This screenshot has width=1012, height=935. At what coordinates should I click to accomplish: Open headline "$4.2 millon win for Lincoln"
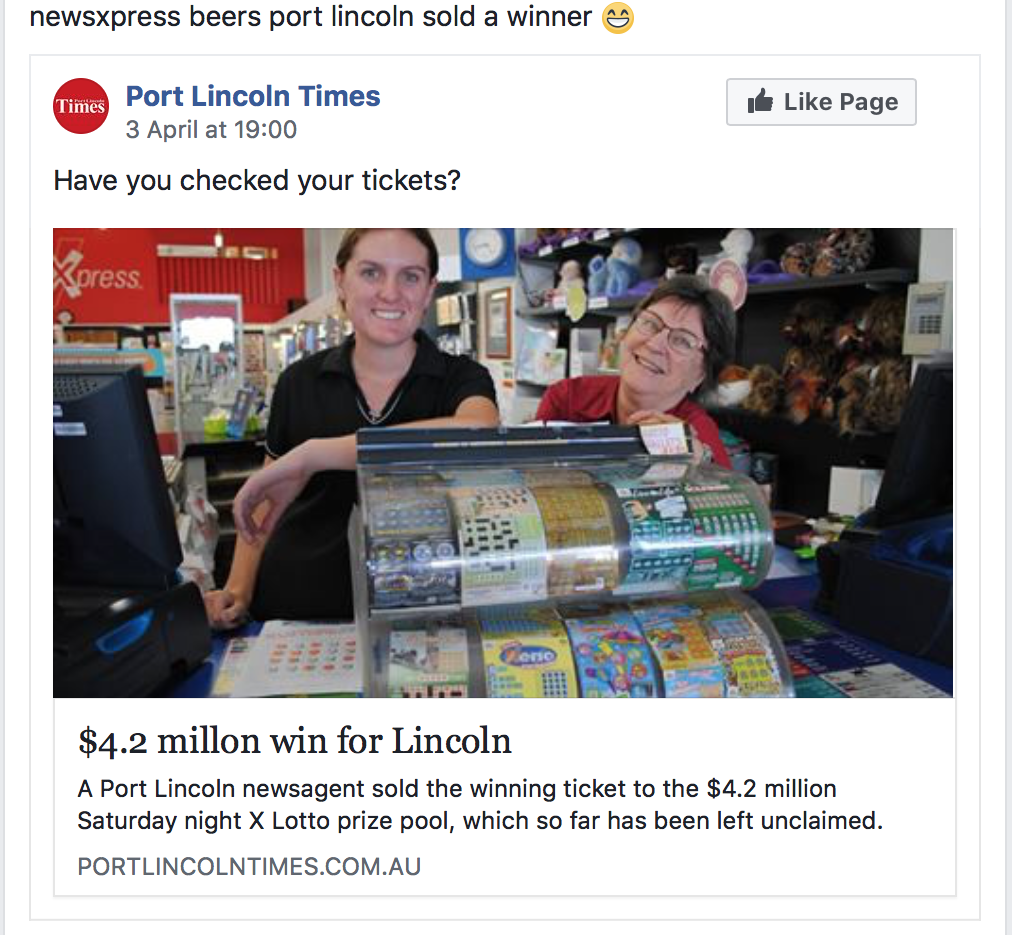pos(295,741)
